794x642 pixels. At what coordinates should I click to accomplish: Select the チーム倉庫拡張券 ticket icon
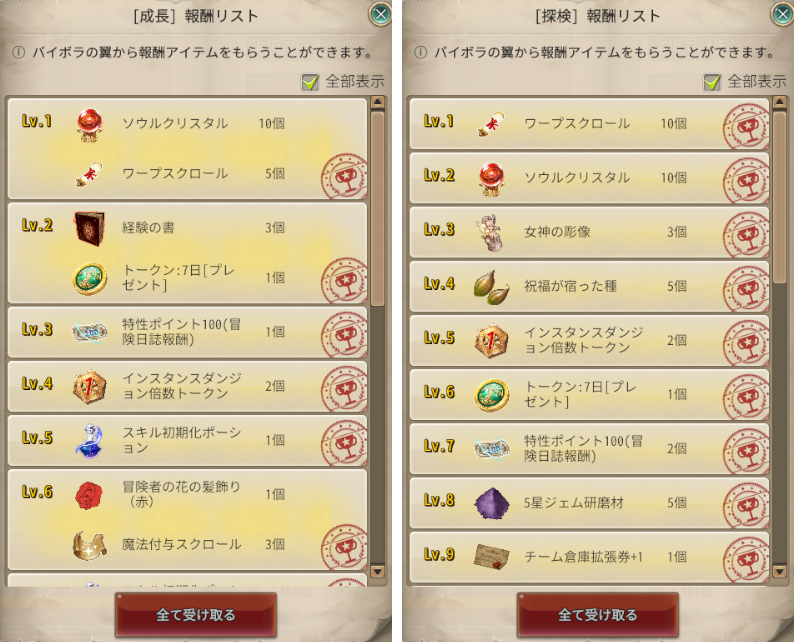491,556
